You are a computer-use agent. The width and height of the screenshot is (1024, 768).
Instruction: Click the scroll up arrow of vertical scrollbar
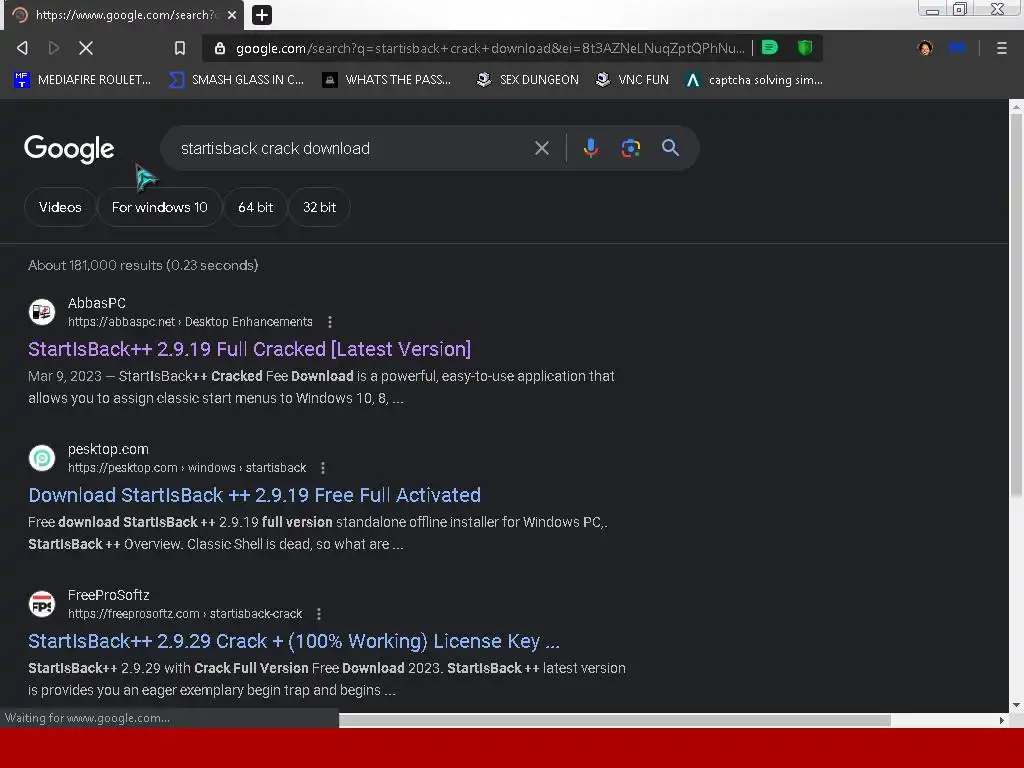click(x=1016, y=106)
